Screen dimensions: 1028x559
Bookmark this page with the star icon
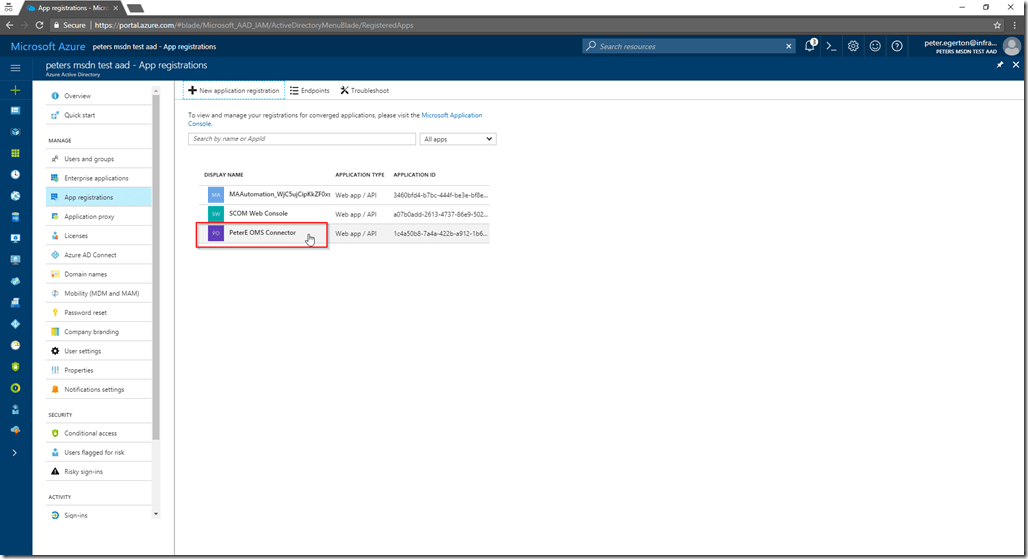(997, 24)
